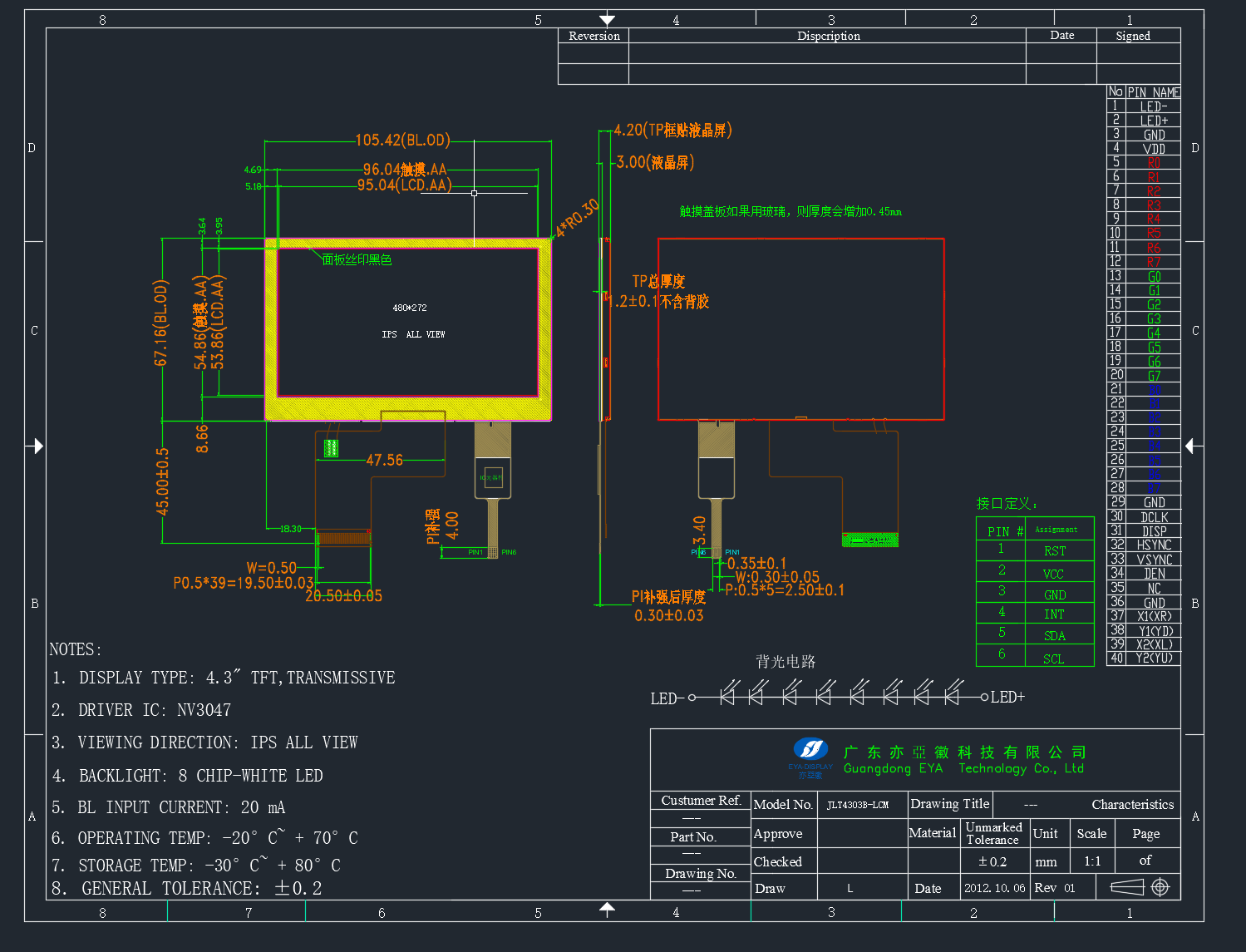The height and width of the screenshot is (952, 1246).
Task: Click VSYNC in the pin name table
Action: (x=1154, y=560)
